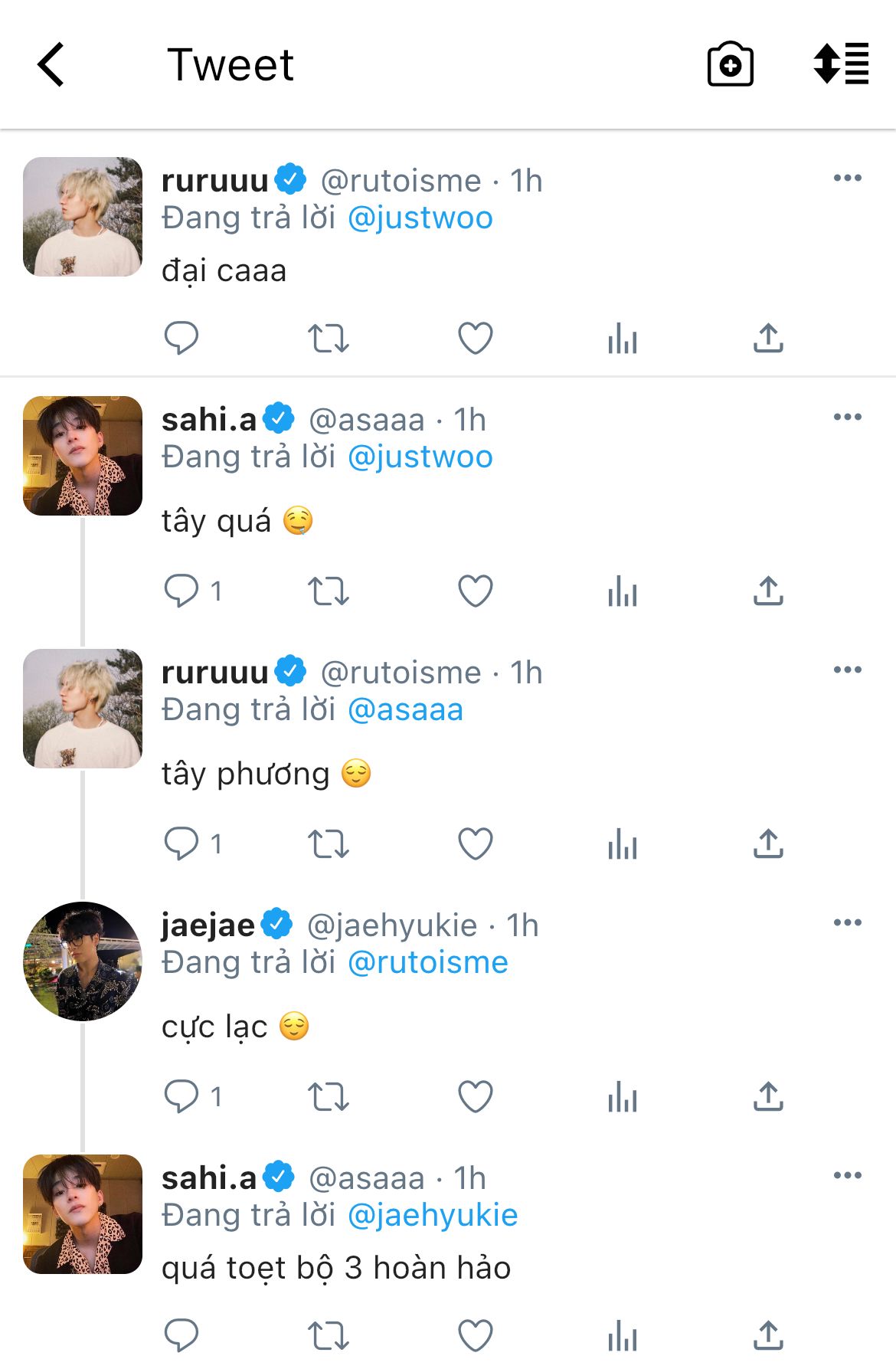Like the "đại caaa" tweet
896x1369 pixels.
point(475,338)
